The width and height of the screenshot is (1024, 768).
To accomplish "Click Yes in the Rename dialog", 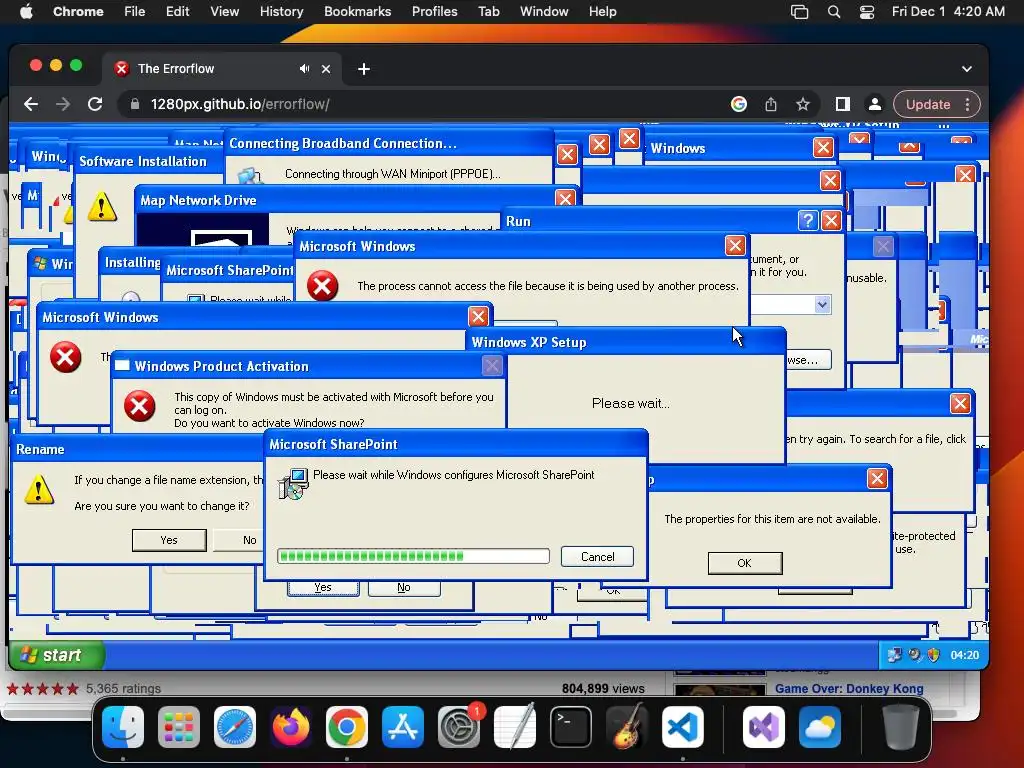I will [169, 540].
